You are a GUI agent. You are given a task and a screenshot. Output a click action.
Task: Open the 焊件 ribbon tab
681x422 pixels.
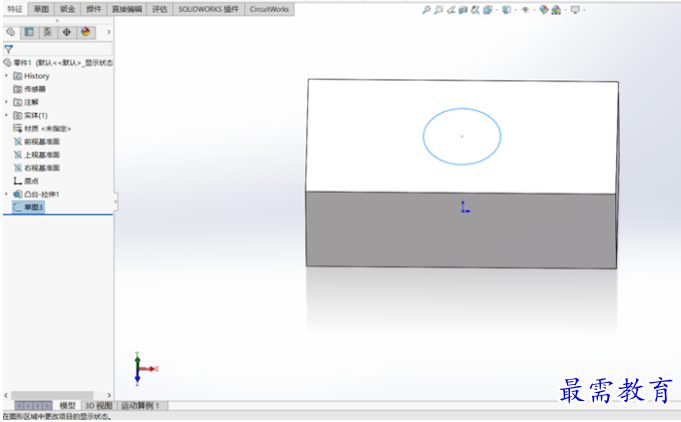[93, 9]
